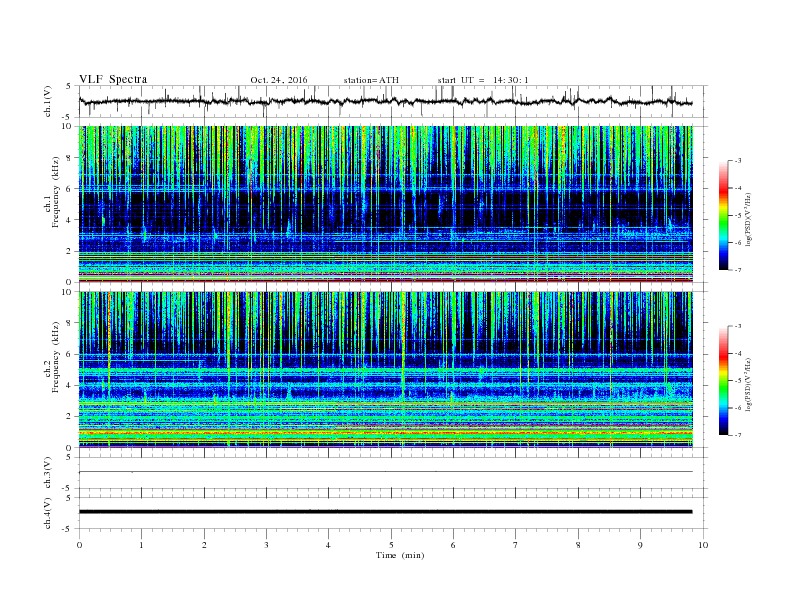Image resolution: width=792 pixels, height=612 pixels.
Task: Click the 'start UT = 14:30:1' text
Action: click(483, 80)
